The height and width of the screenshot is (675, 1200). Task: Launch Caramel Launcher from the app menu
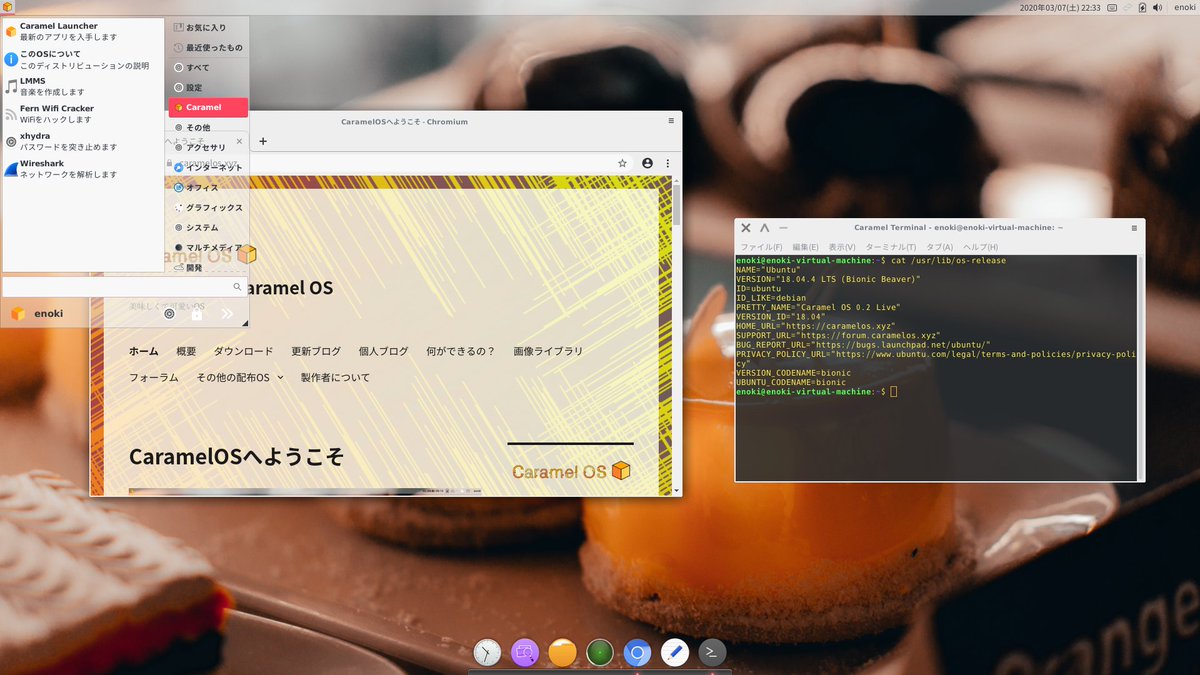coord(83,31)
